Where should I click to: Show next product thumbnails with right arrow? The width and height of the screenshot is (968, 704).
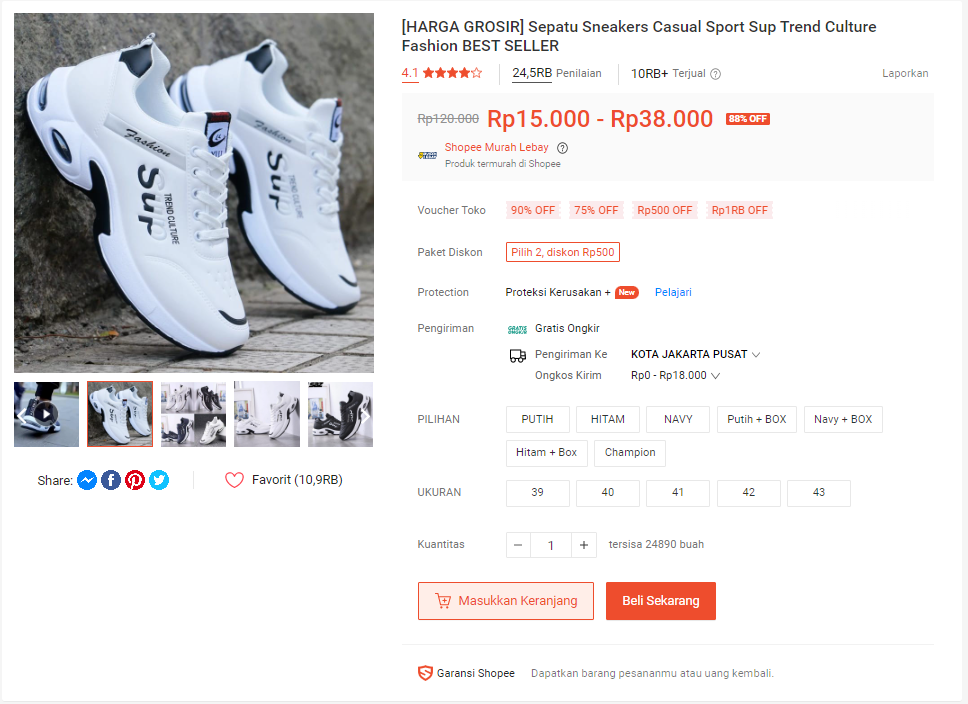tap(364, 414)
